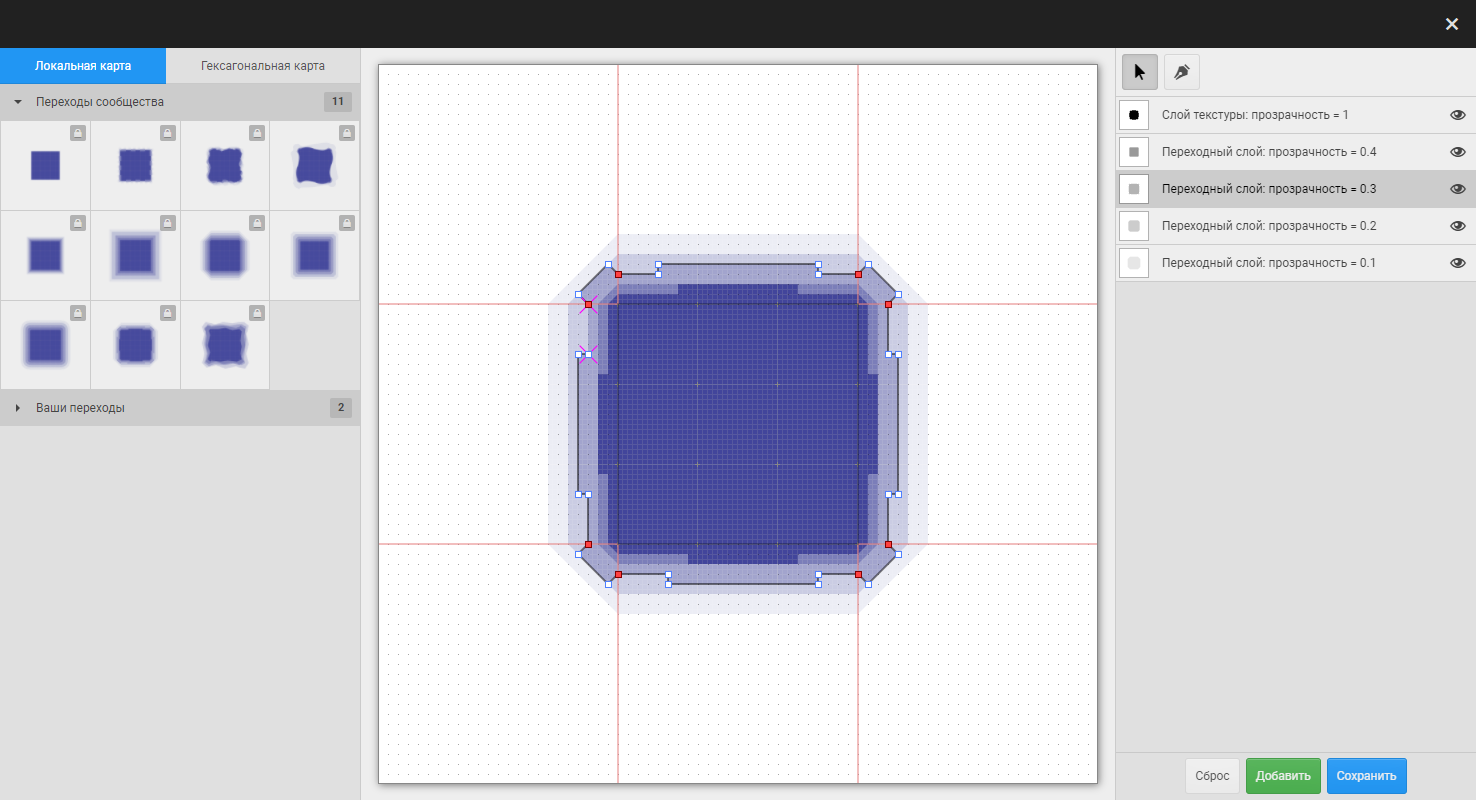This screenshot has width=1476, height=800.
Task: Select the Pen drawing tool
Action: point(1181,72)
